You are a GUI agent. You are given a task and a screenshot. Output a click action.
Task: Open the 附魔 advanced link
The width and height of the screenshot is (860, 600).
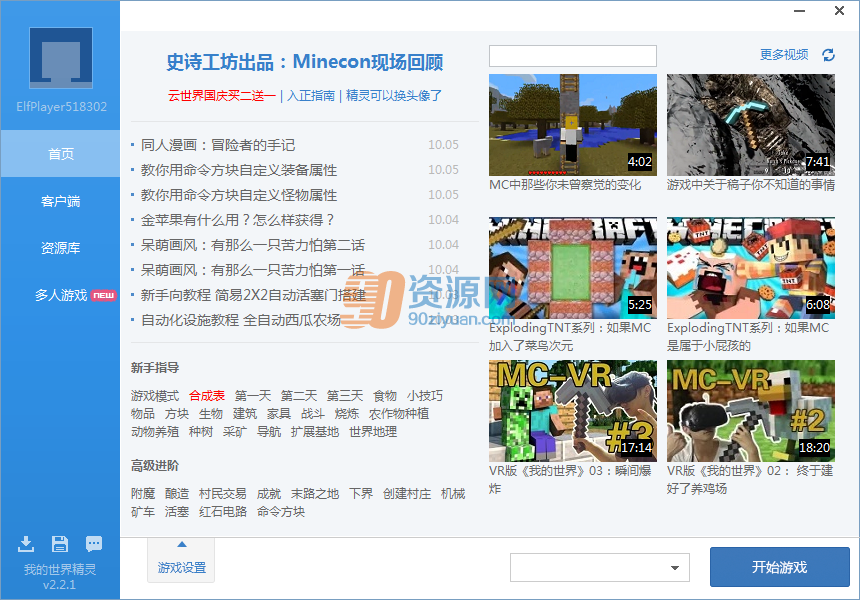point(143,494)
